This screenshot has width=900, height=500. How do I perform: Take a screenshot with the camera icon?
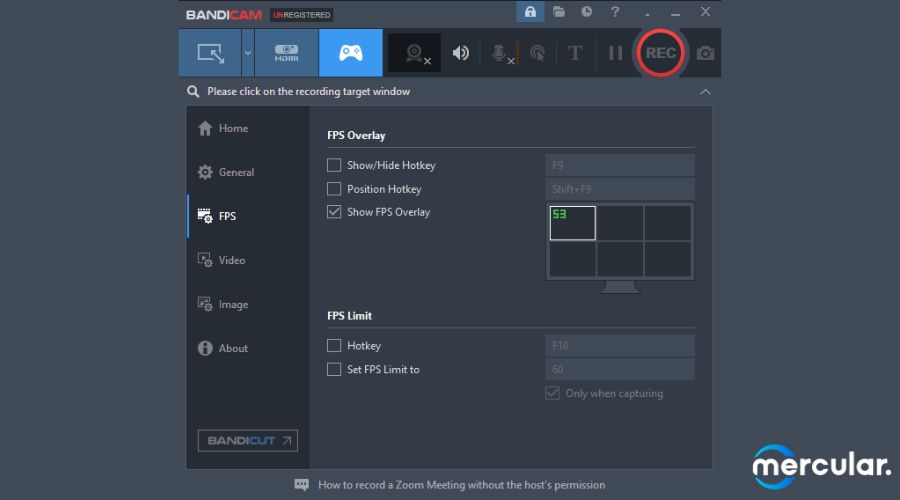705,53
